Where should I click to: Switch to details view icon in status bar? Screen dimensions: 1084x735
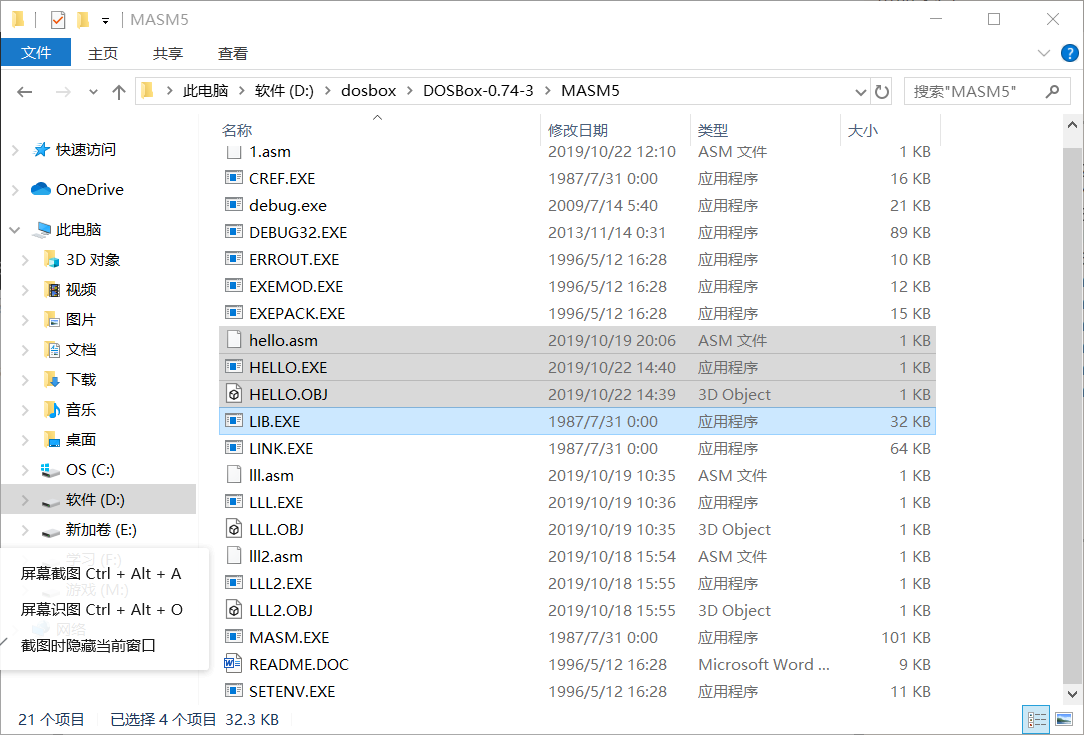[x=1036, y=719]
